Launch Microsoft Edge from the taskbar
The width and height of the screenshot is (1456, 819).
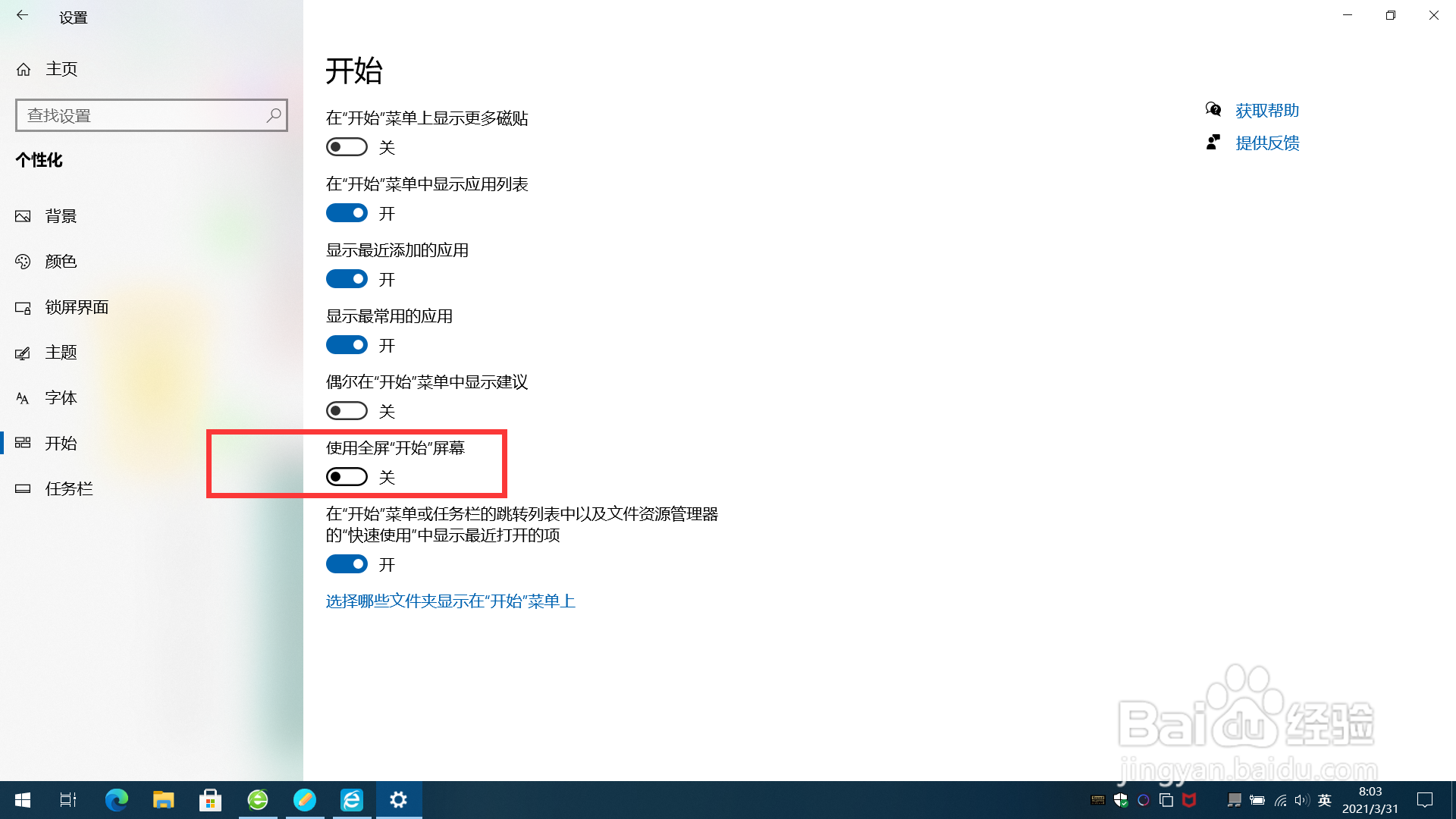pyautogui.click(x=117, y=799)
